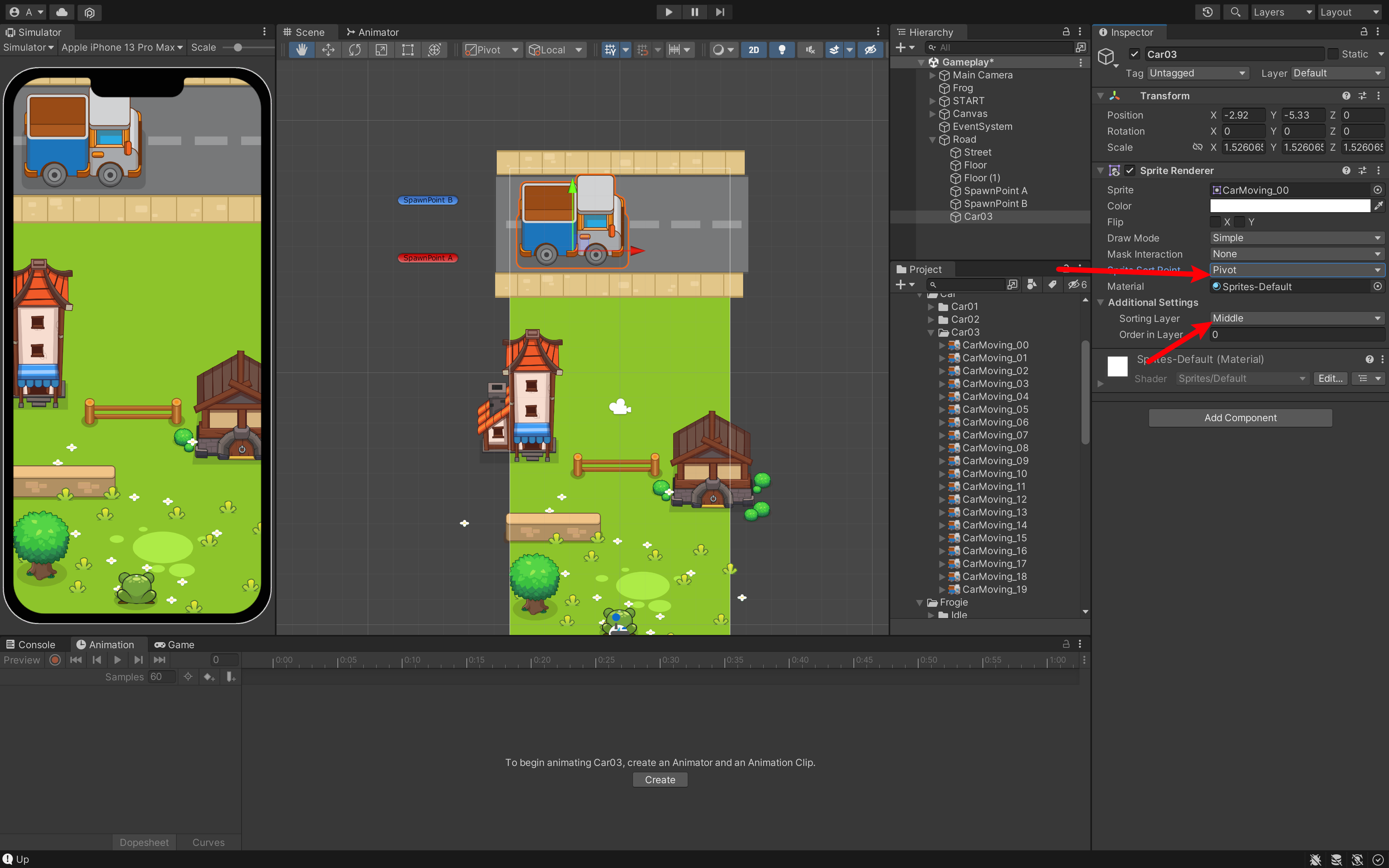Click the animation Record button
Screen dimensions: 1389x868
coord(55,660)
